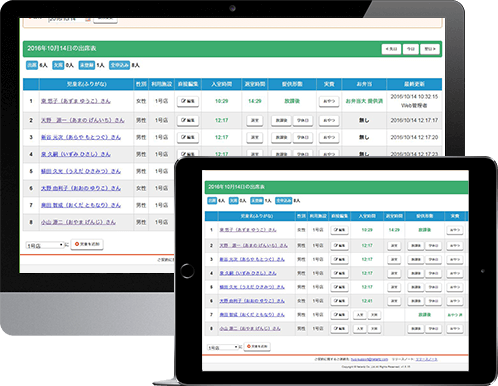The width and height of the screenshot is (498, 386).
Task: Click the 全申込み badge on the monitor
Action: click(x=120, y=65)
